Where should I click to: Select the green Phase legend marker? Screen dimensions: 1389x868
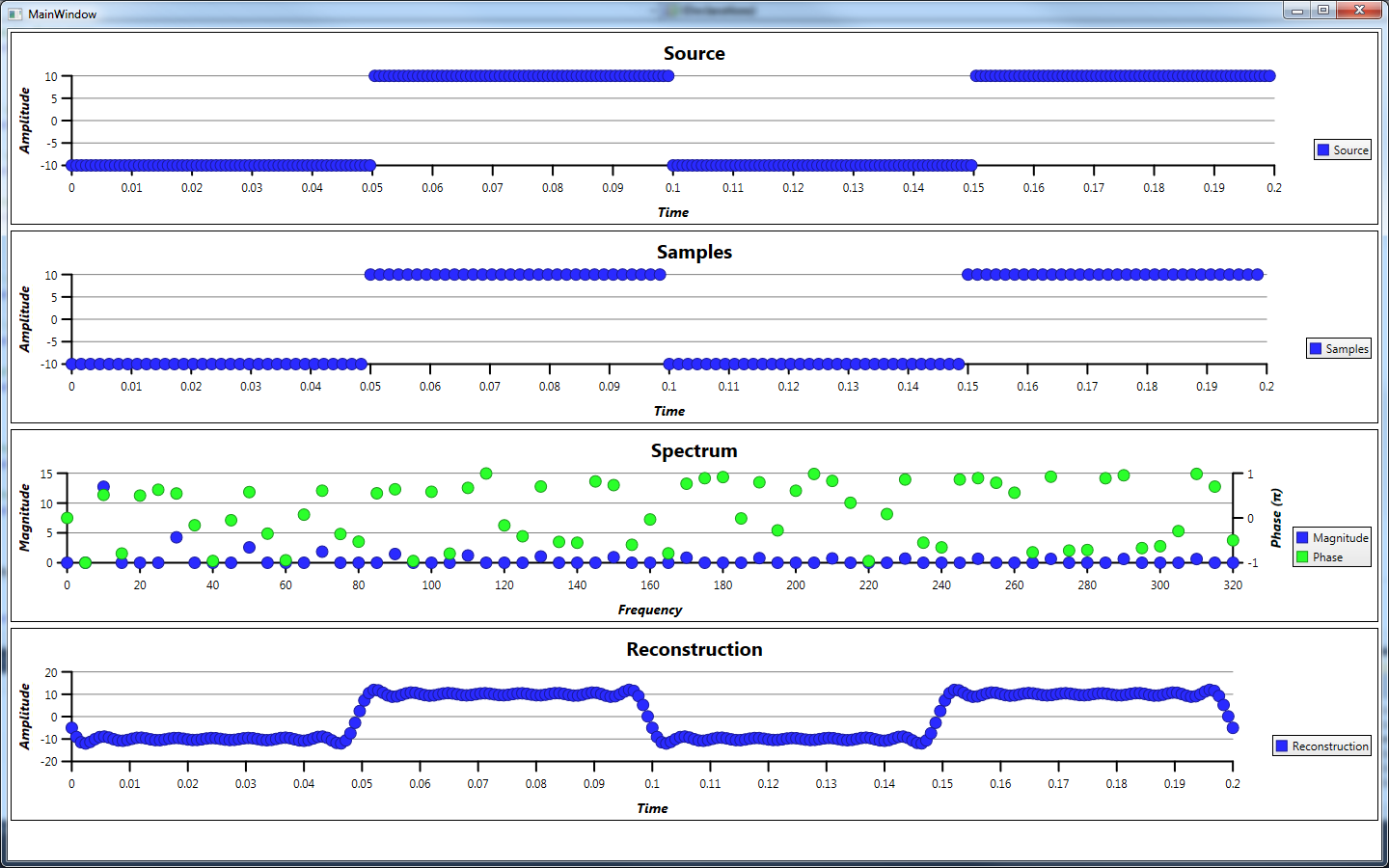(1302, 556)
